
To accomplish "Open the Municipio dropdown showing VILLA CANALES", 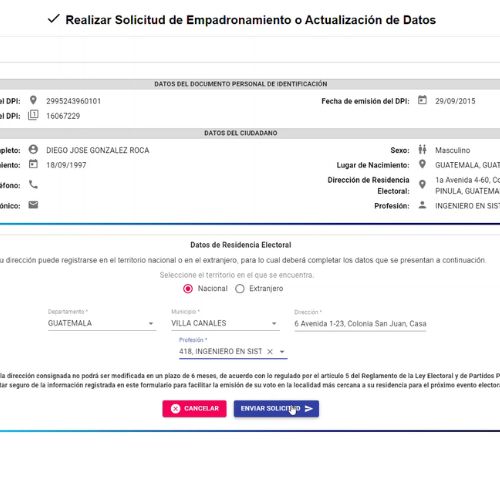I will pos(225,323).
